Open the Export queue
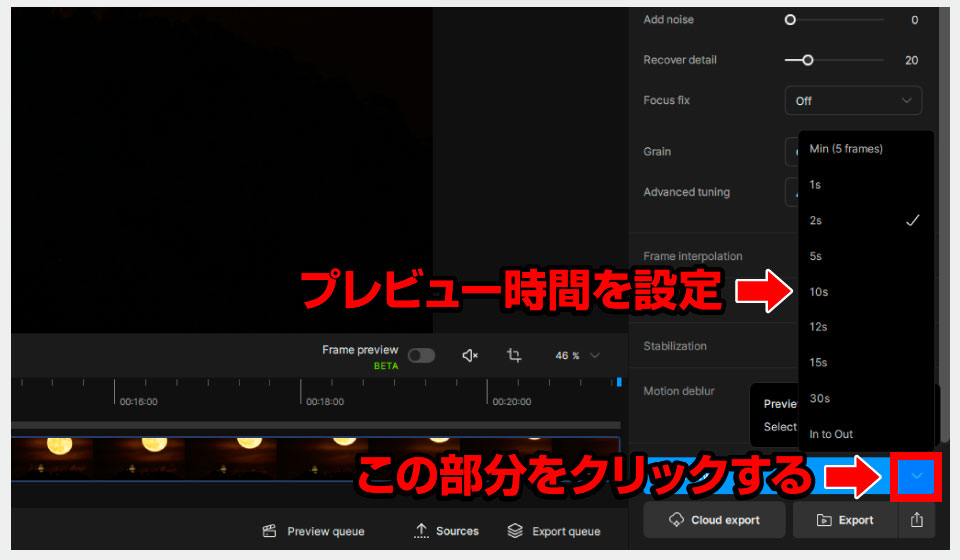This screenshot has height=560, width=960. (553, 531)
